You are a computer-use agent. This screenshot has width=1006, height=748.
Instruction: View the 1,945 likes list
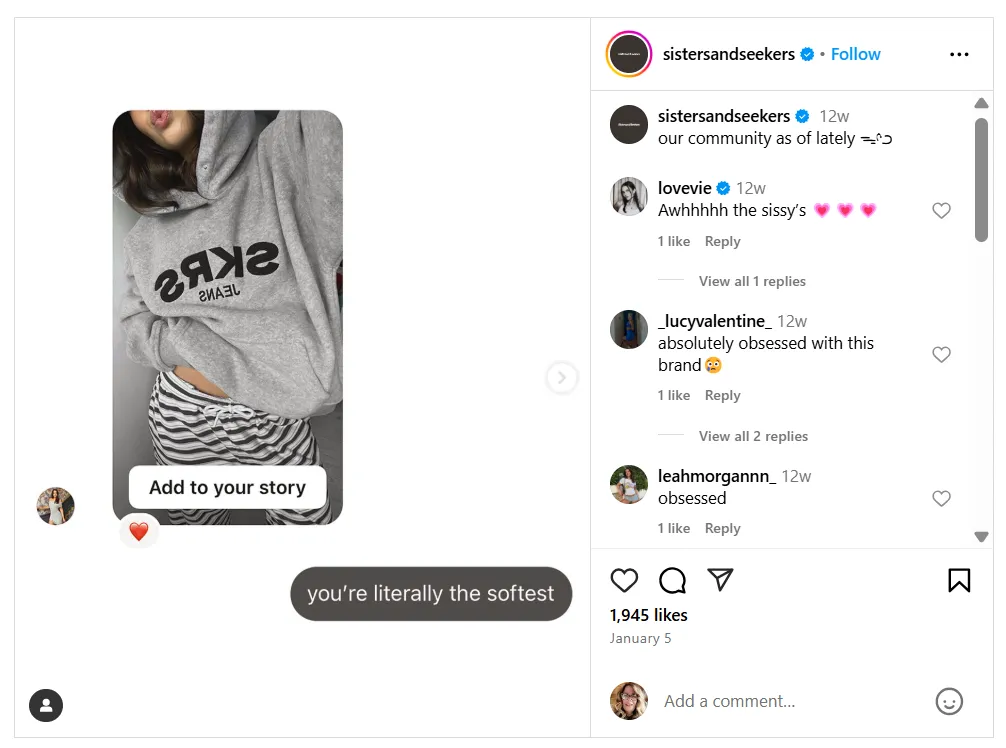pyautogui.click(x=648, y=615)
